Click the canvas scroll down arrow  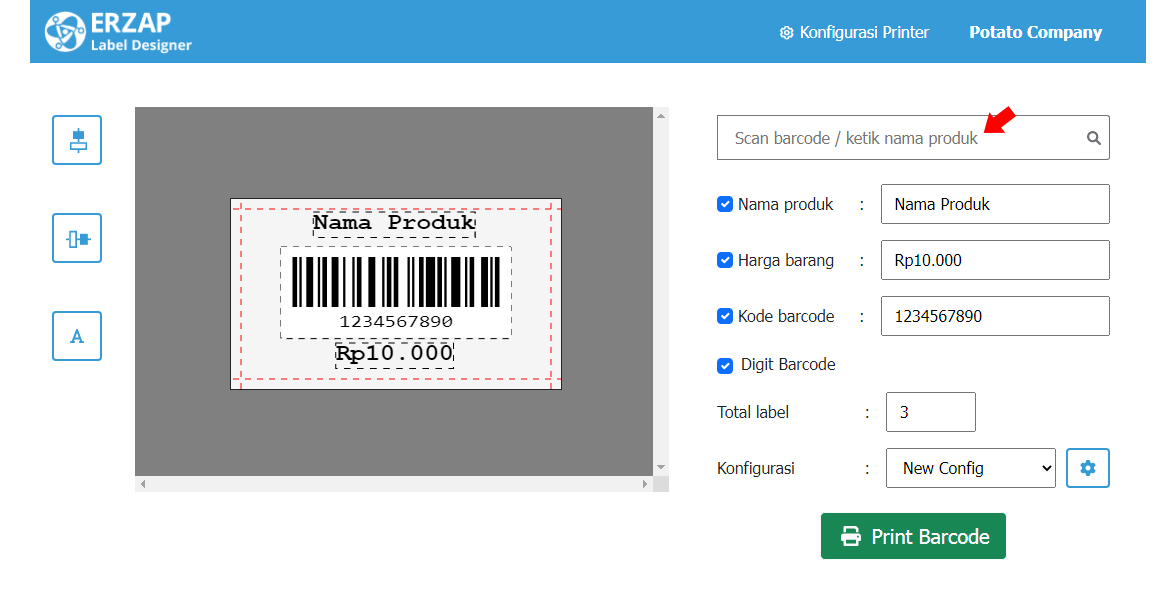[x=661, y=467]
